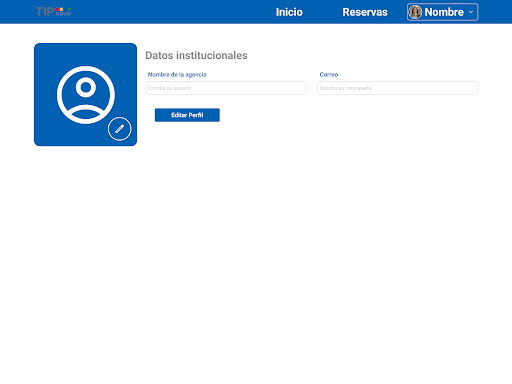Click the colored squares in the logo
The height and width of the screenshot is (384, 512).
[63, 9]
